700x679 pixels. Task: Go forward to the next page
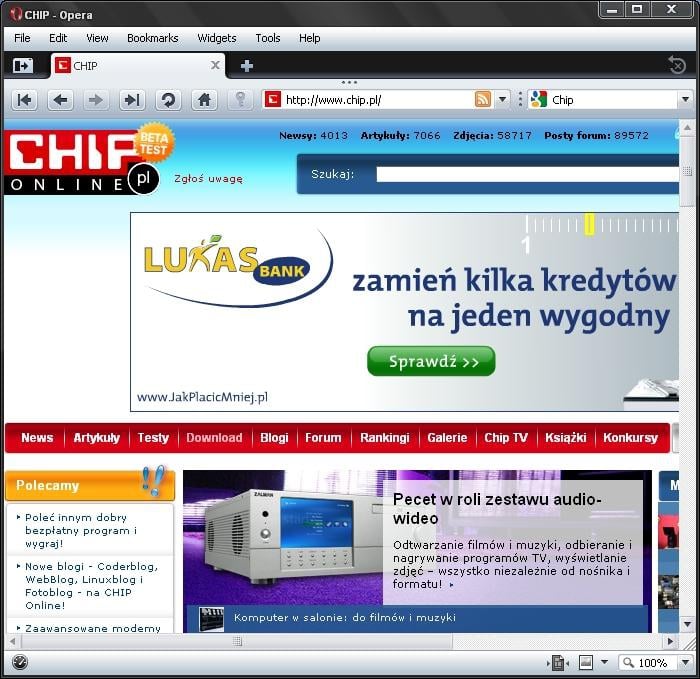point(96,100)
